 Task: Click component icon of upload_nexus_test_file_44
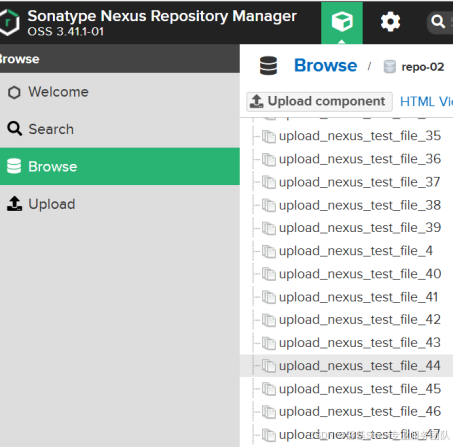tap(269, 366)
